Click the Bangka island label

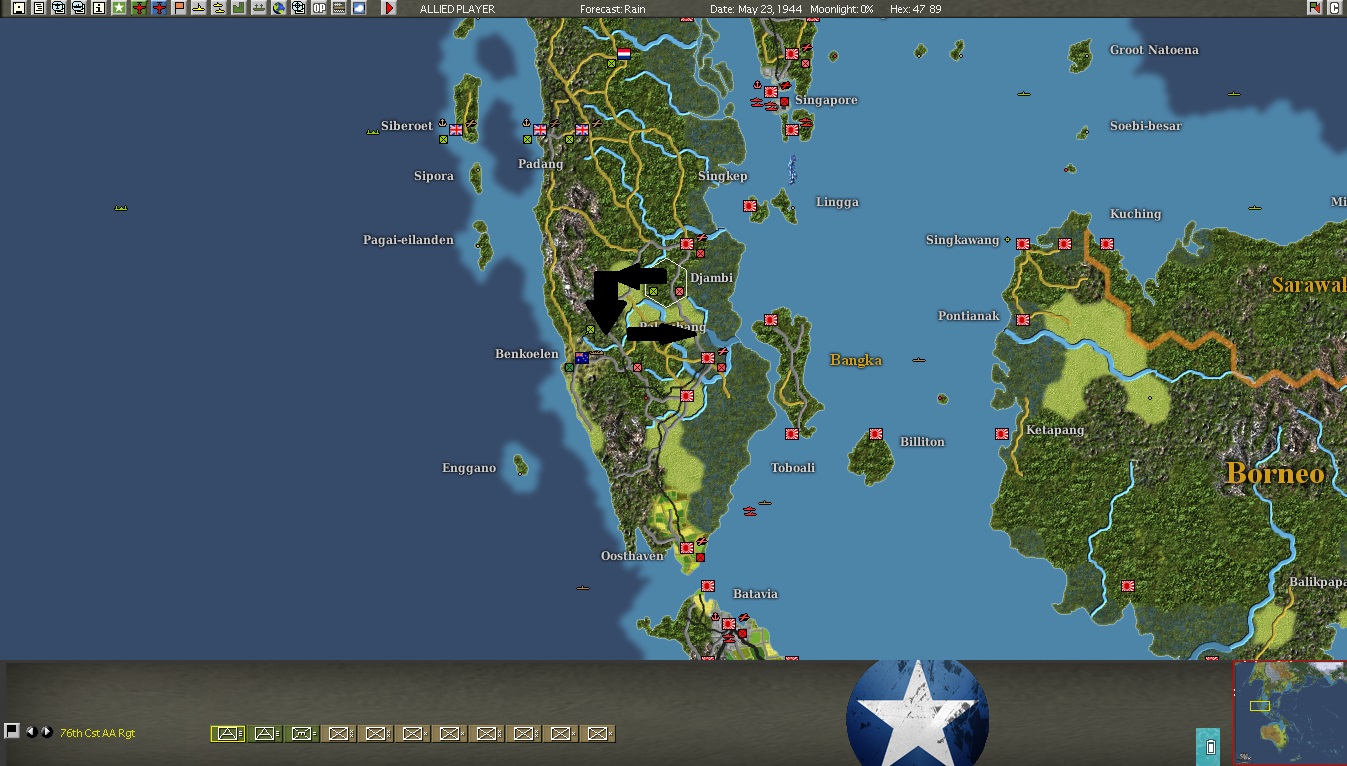click(x=856, y=360)
